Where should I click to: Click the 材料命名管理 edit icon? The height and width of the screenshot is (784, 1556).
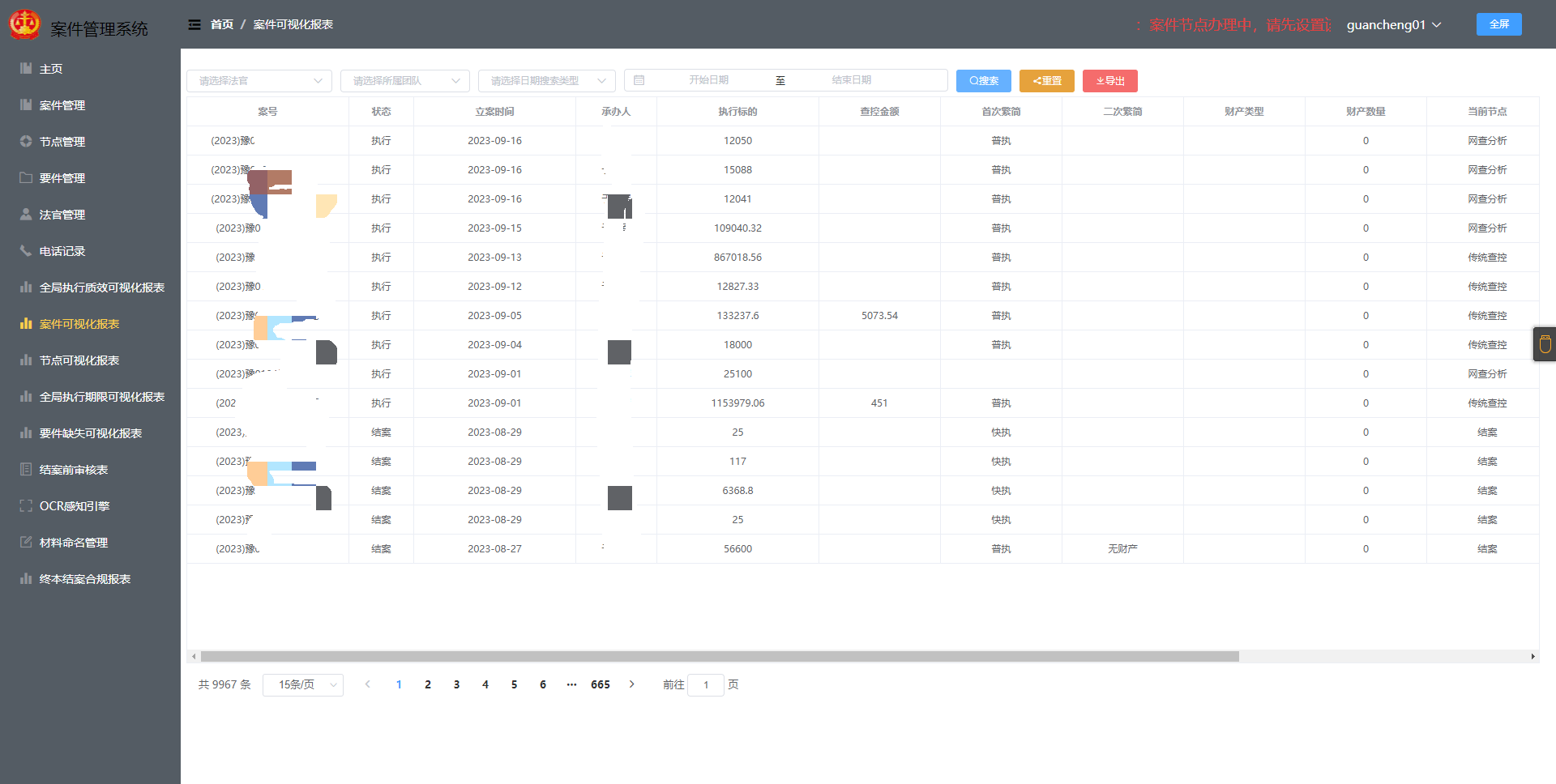click(x=26, y=543)
